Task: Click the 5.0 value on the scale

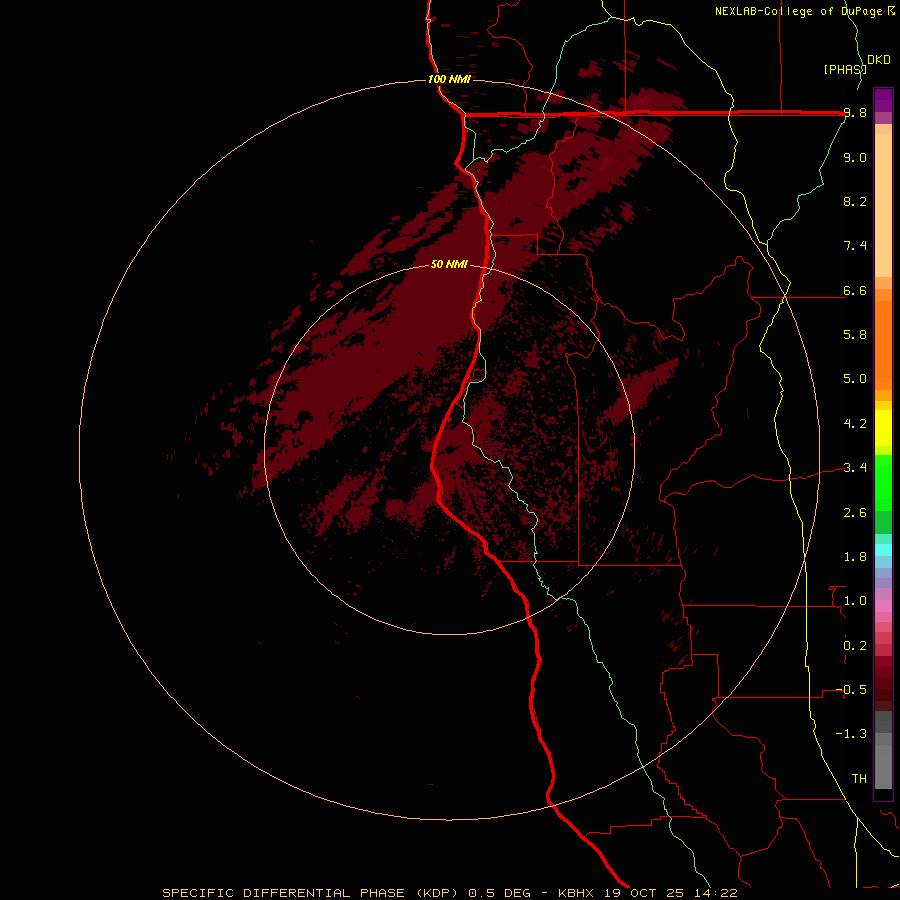Action: [855, 379]
